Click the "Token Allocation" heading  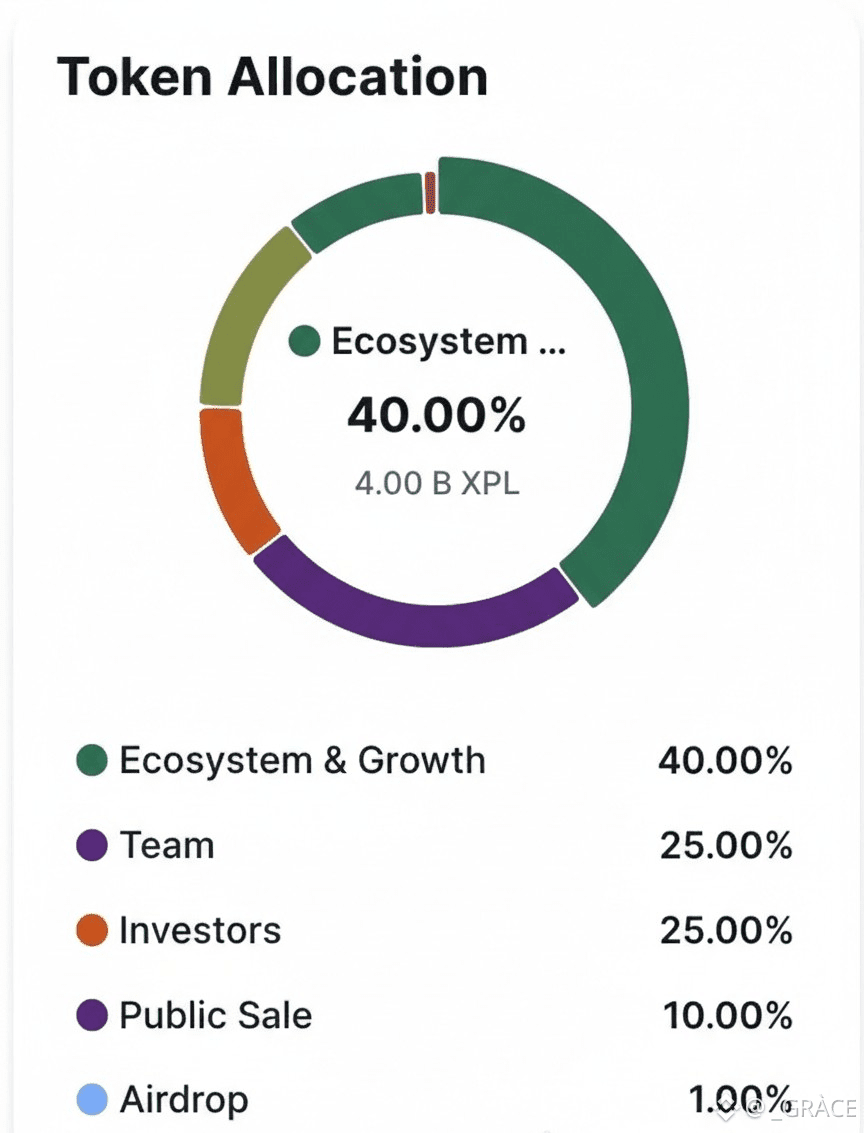(x=272, y=78)
